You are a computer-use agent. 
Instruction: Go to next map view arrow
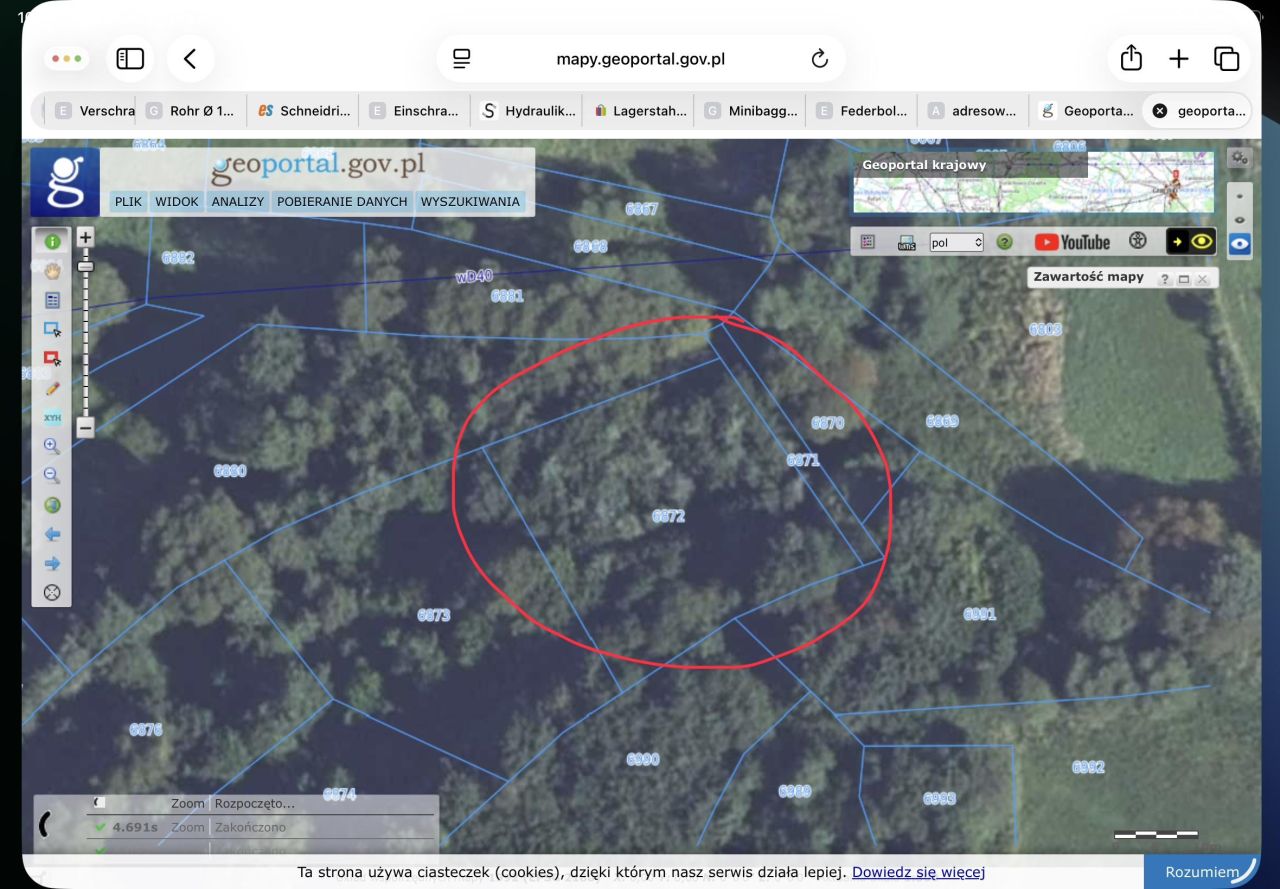[52, 563]
